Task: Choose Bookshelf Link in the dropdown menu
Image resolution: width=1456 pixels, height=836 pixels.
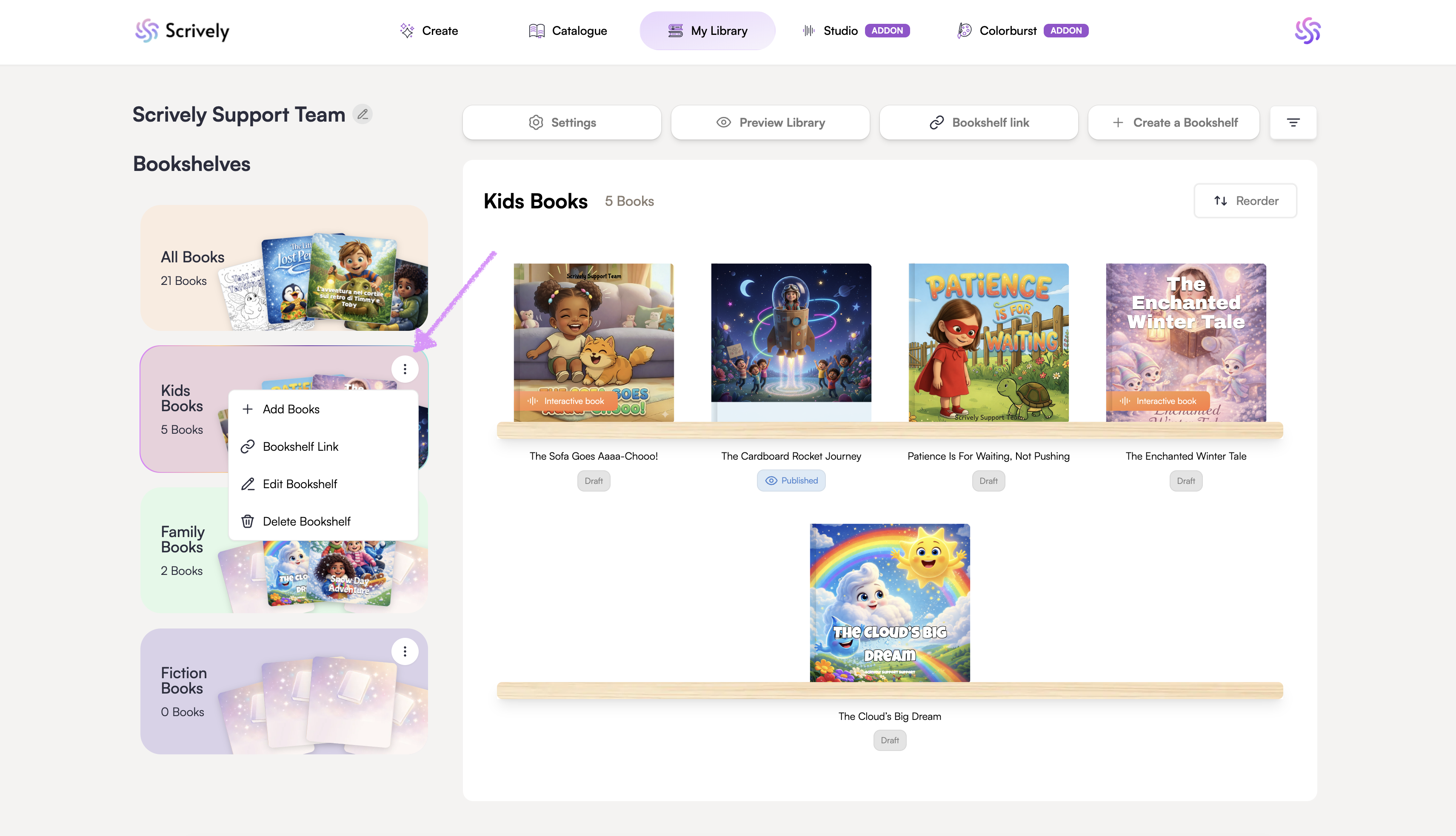Action: 300,447
